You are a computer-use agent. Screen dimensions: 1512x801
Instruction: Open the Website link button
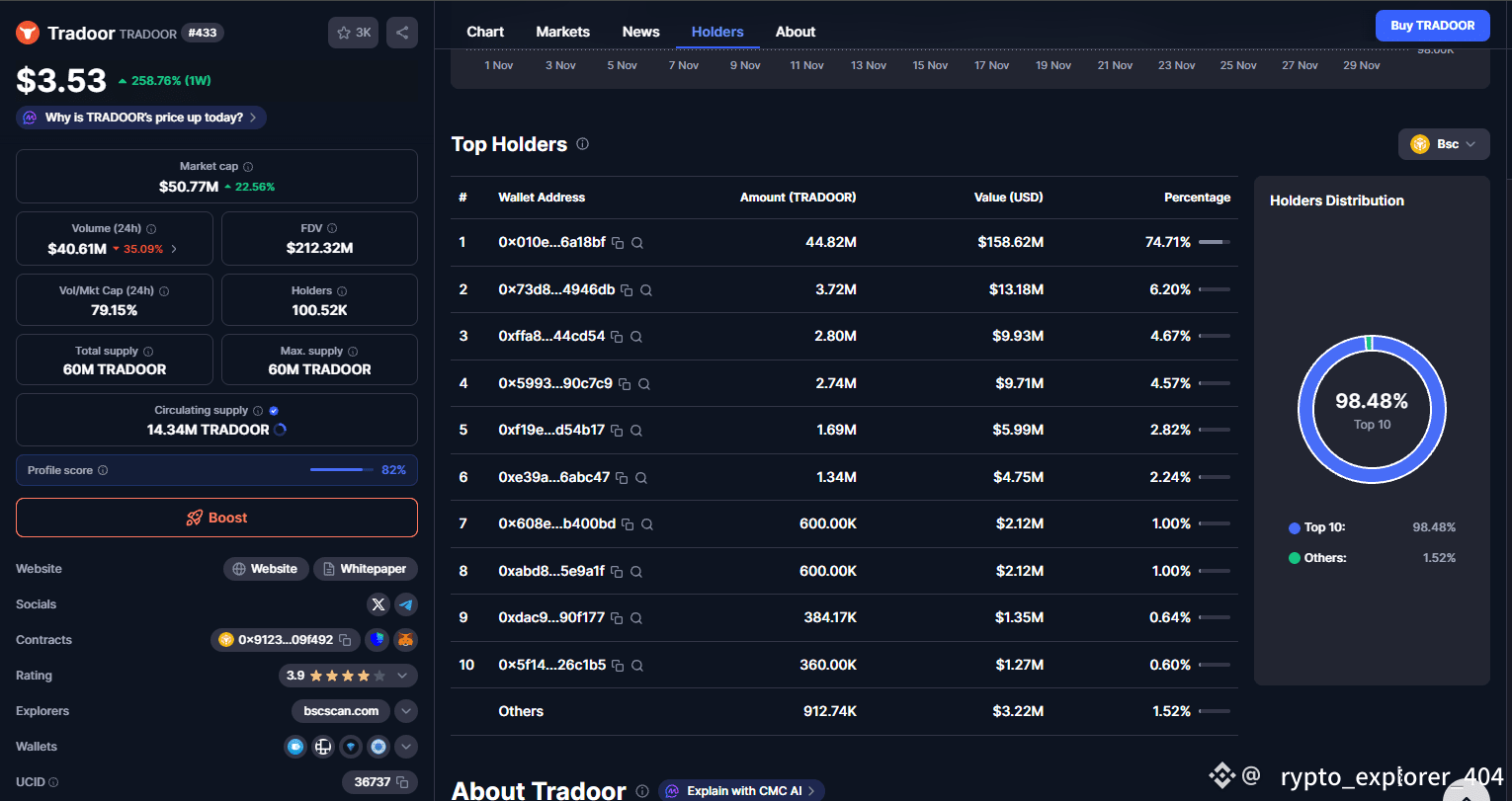tap(265, 569)
